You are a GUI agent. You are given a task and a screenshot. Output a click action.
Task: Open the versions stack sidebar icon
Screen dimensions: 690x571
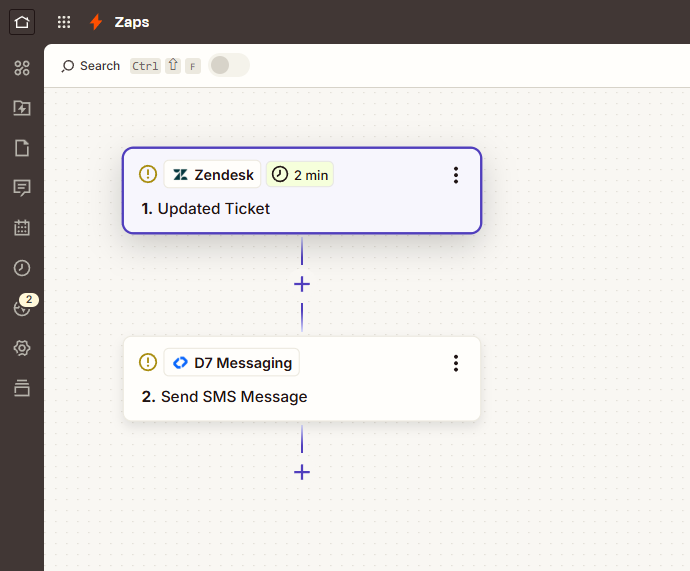click(22, 388)
